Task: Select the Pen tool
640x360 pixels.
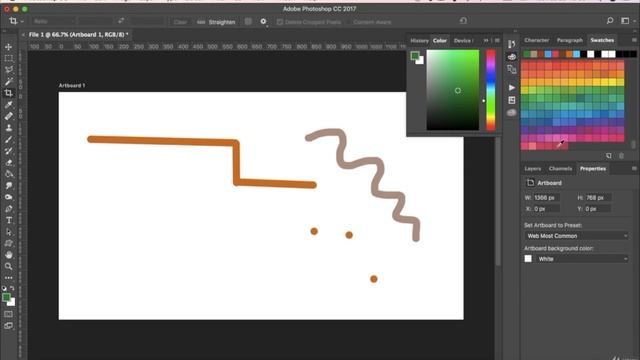Action: point(9,209)
